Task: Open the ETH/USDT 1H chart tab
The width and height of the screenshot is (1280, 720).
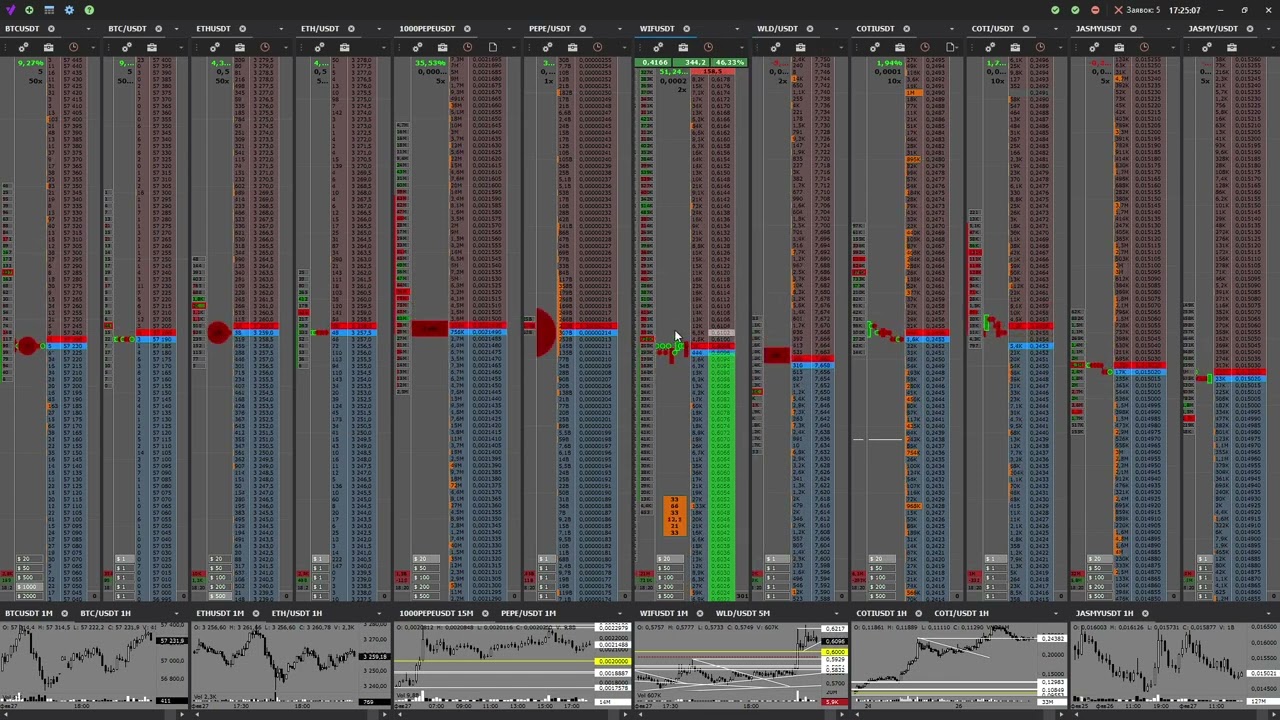Action: click(296, 613)
